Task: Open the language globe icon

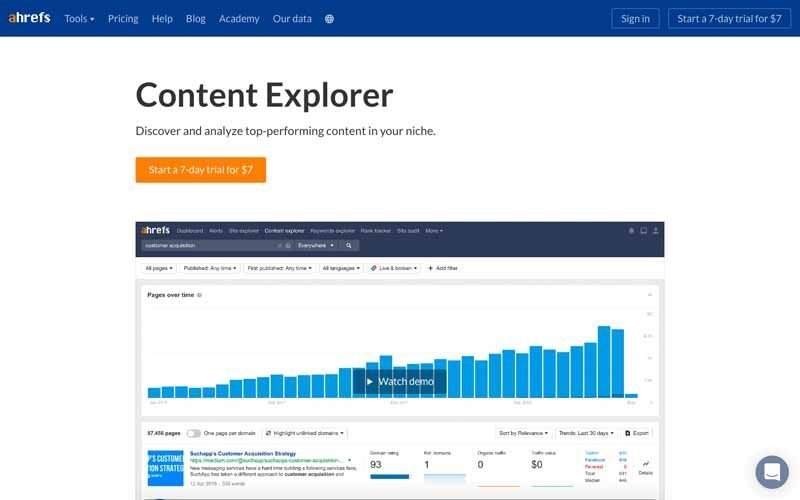Action: pos(330,19)
